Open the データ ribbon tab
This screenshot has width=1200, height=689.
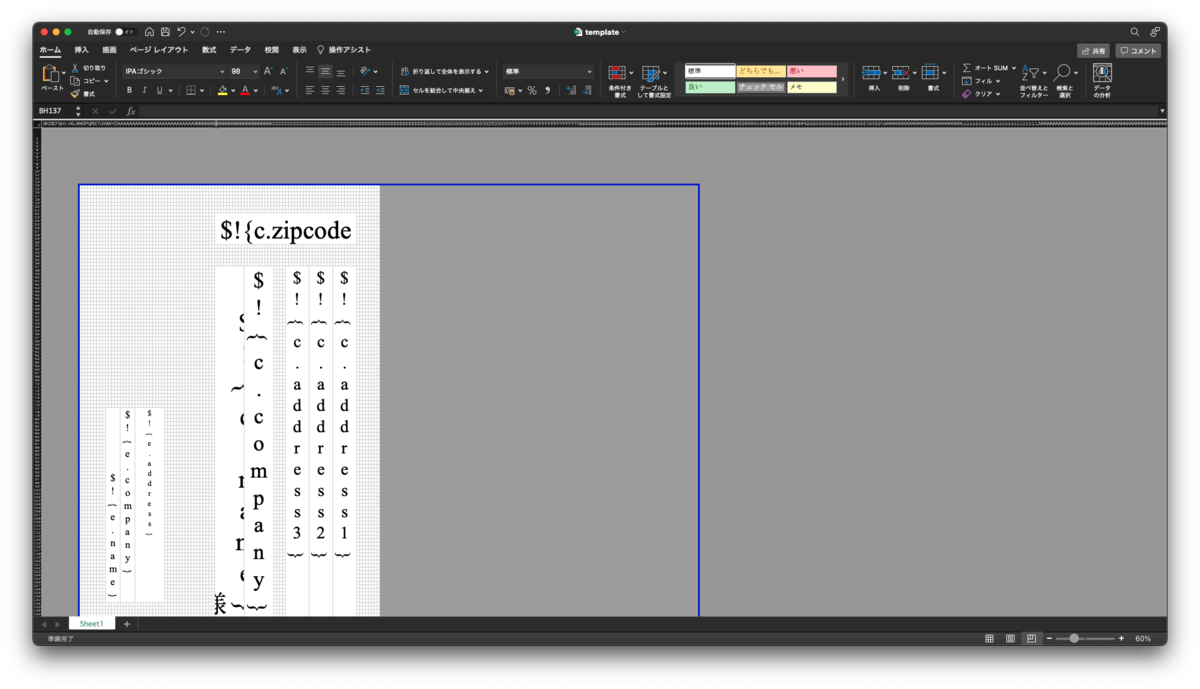tap(240, 50)
